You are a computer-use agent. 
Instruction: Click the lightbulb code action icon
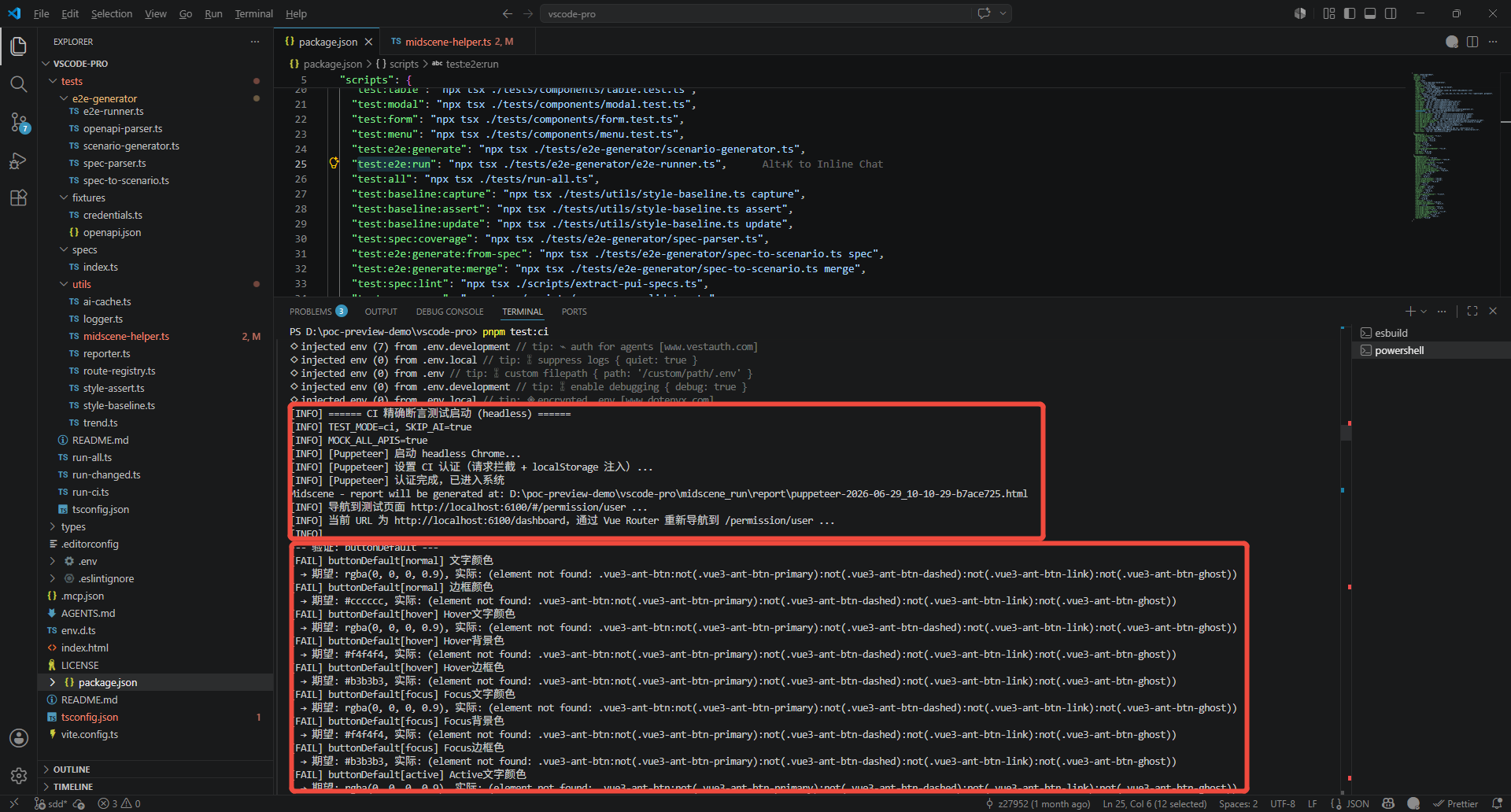pos(334,164)
